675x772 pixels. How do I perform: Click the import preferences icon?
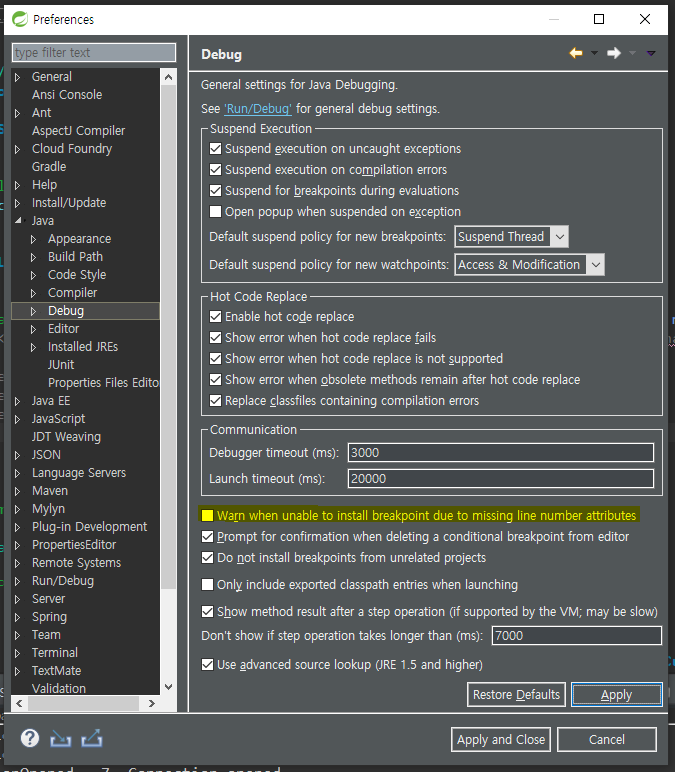tap(61, 739)
